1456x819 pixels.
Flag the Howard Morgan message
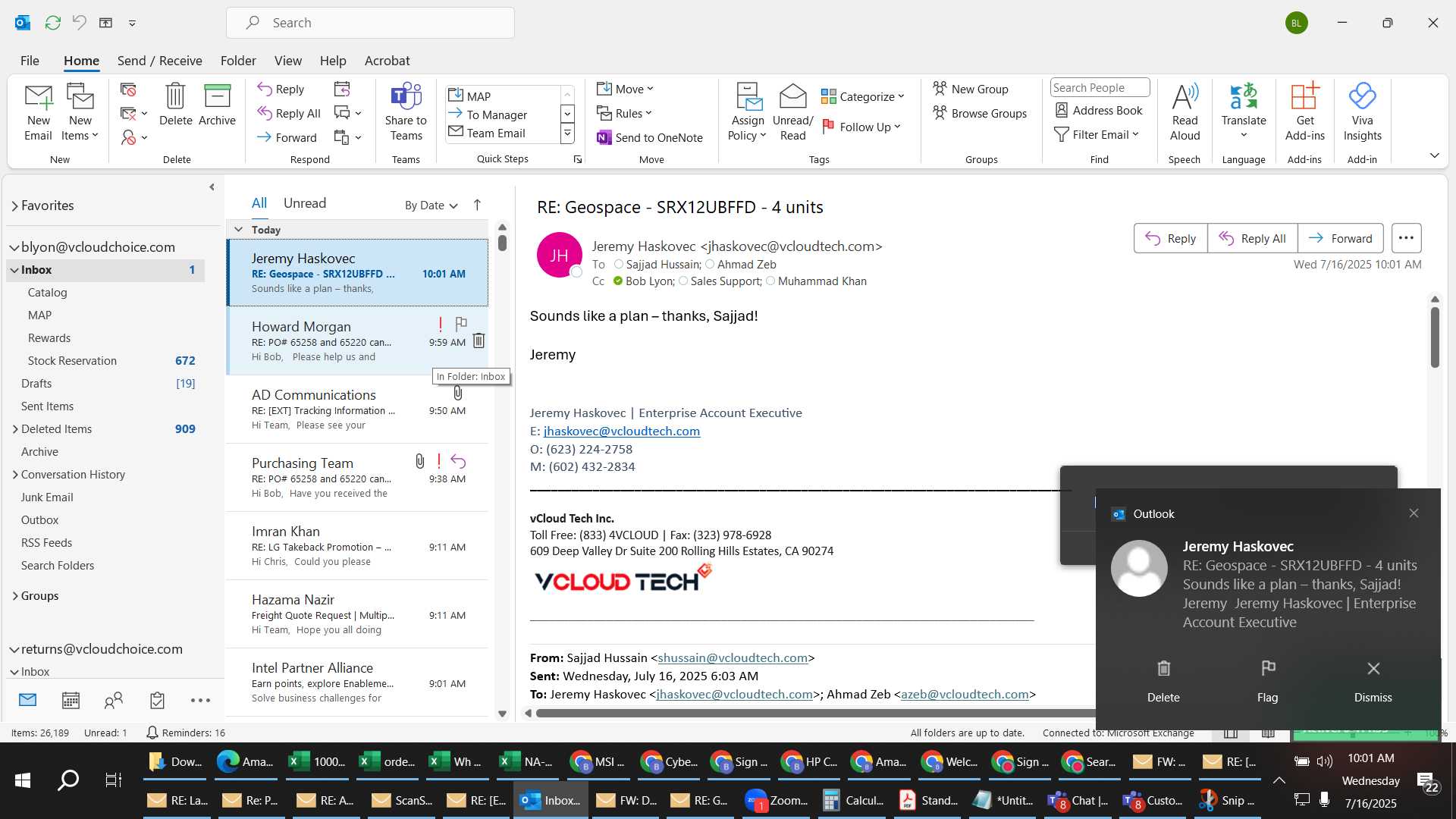click(x=461, y=324)
